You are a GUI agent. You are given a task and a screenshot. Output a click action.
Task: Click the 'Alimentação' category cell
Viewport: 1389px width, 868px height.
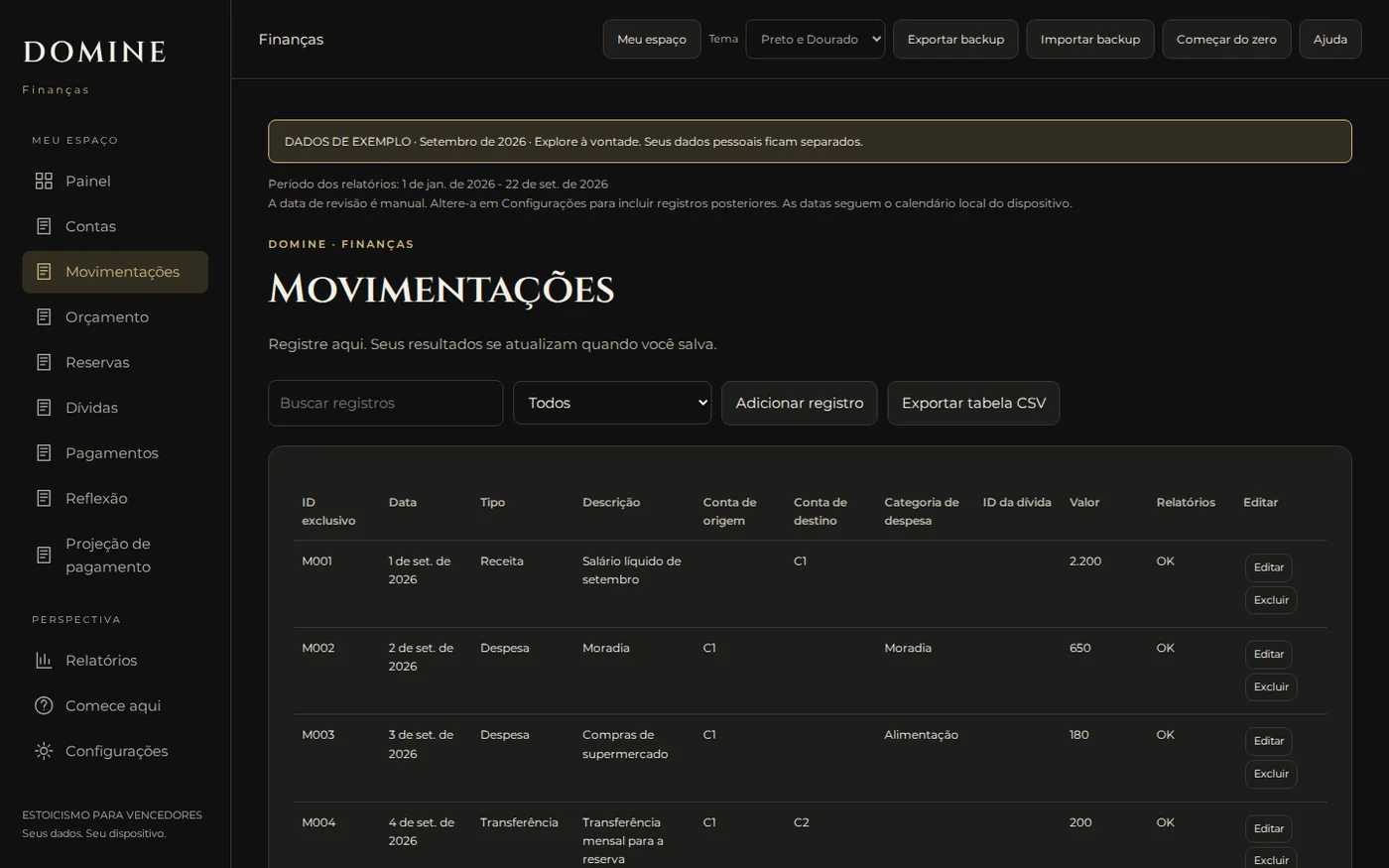921,735
